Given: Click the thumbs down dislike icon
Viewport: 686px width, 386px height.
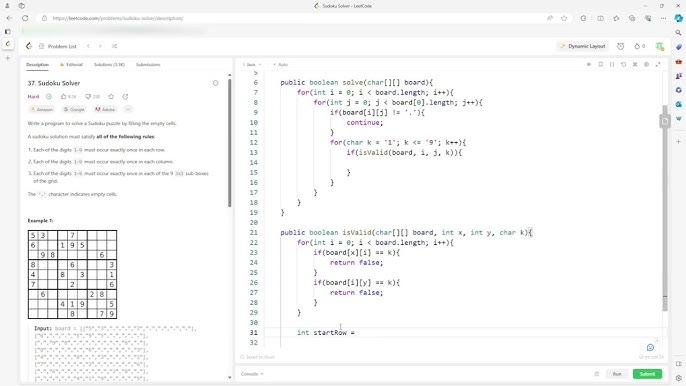Looking at the screenshot, I should coord(88,96).
